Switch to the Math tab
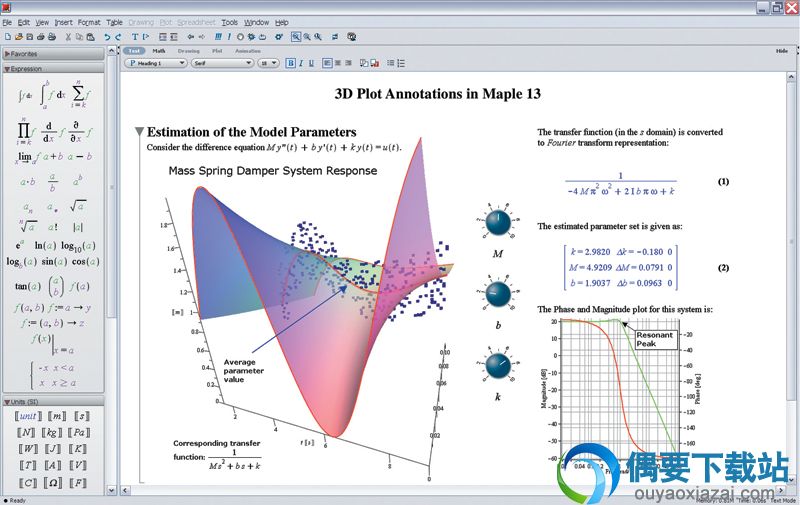 pos(159,51)
